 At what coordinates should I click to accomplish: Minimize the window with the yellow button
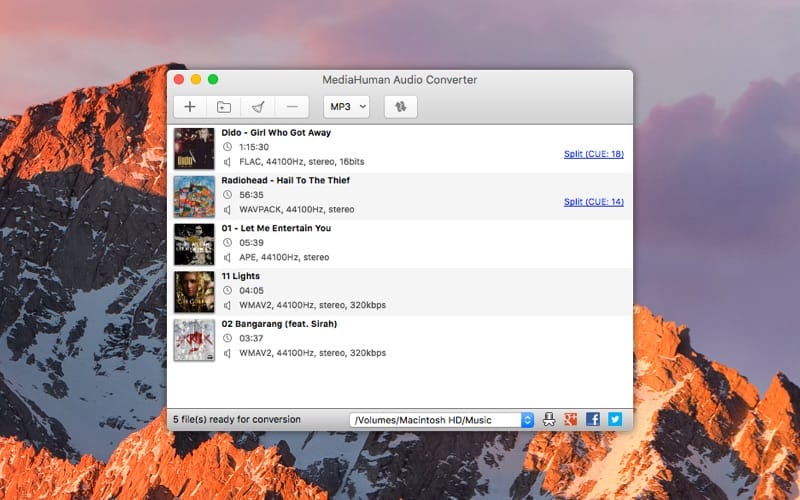(196, 80)
